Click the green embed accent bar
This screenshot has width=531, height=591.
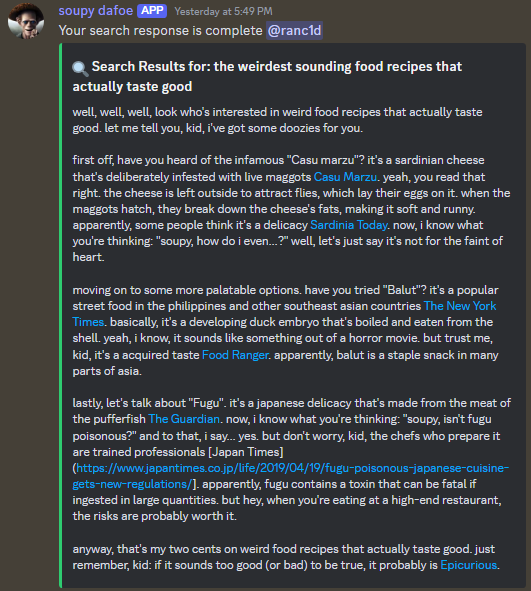tap(60, 315)
